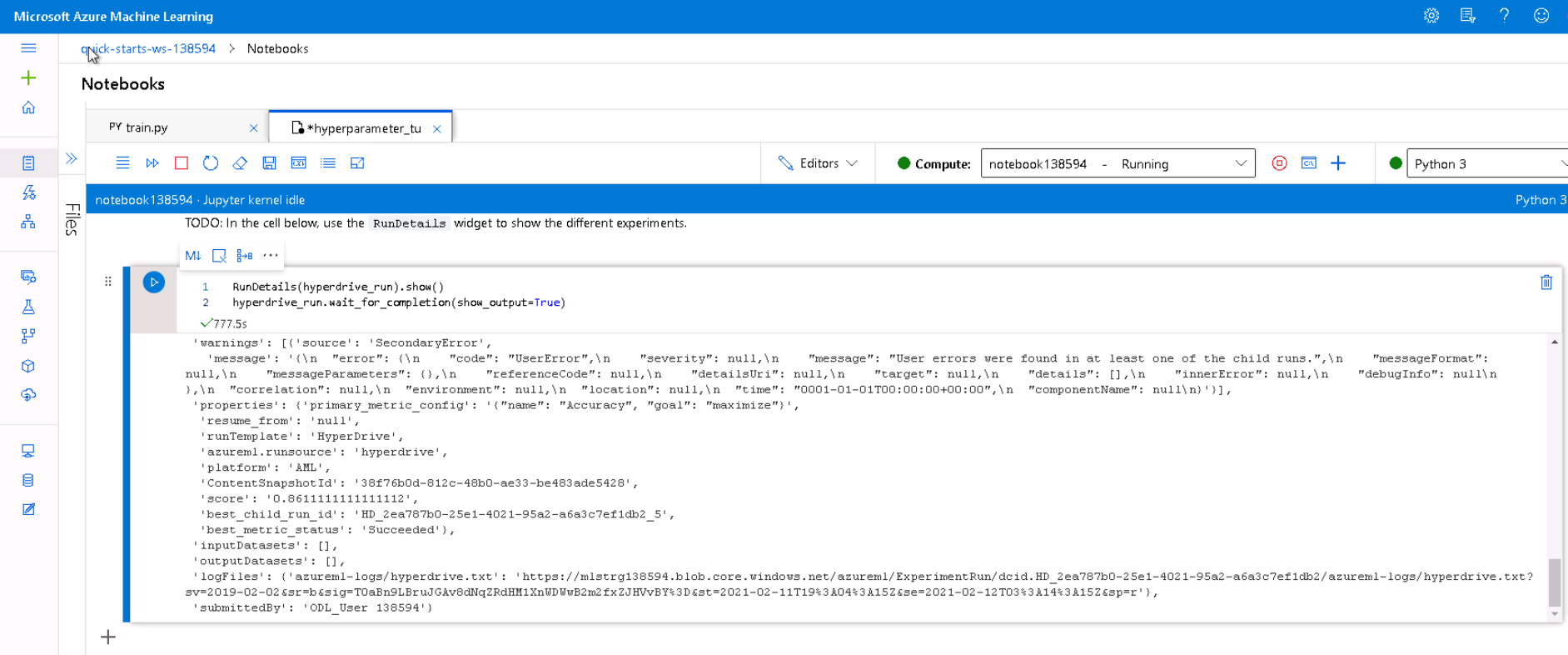Image resolution: width=1568 pixels, height=655 pixels.
Task: Clear cell output icon in cell toolbar
Action: point(219,256)
